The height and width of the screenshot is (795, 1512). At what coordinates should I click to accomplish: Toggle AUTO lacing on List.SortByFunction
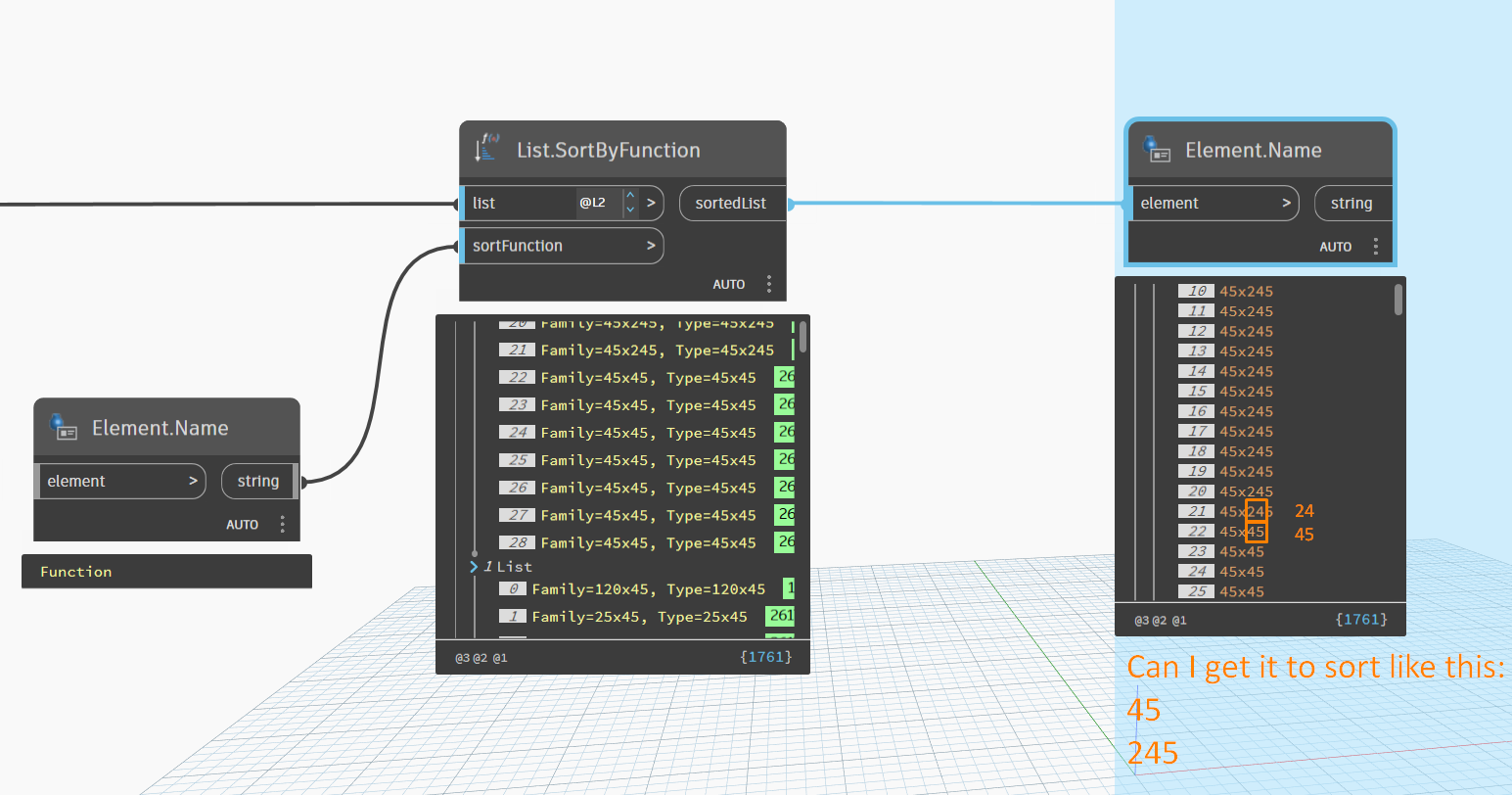(729, 283)
